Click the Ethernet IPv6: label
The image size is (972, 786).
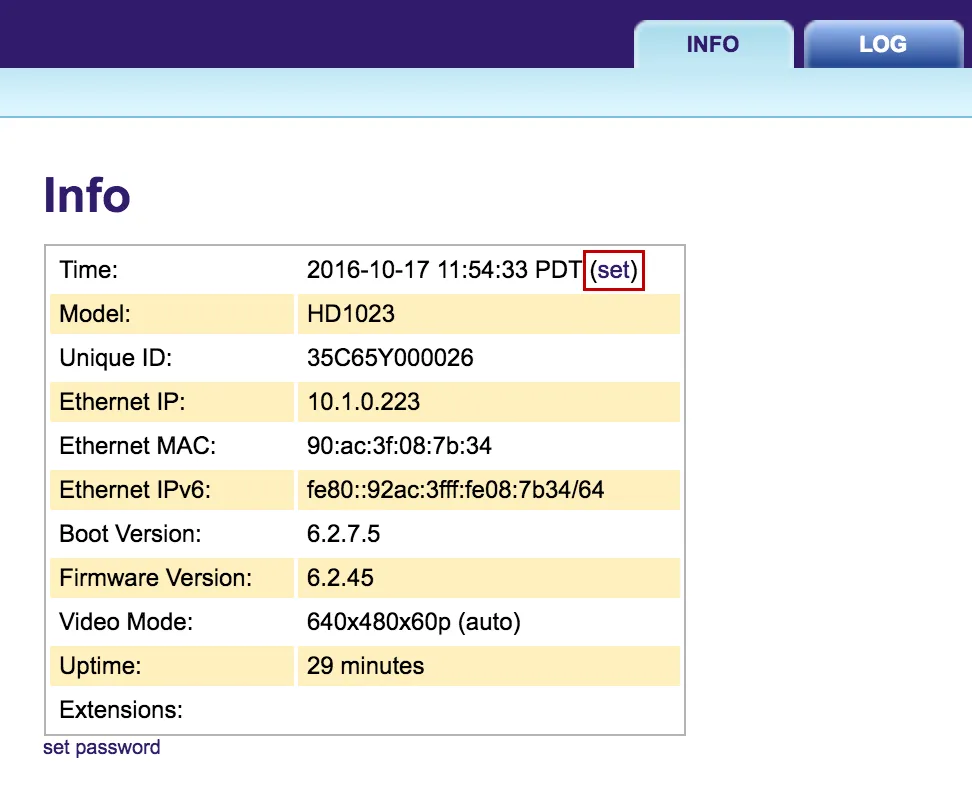pyautogui.click(x=135, y=490)
